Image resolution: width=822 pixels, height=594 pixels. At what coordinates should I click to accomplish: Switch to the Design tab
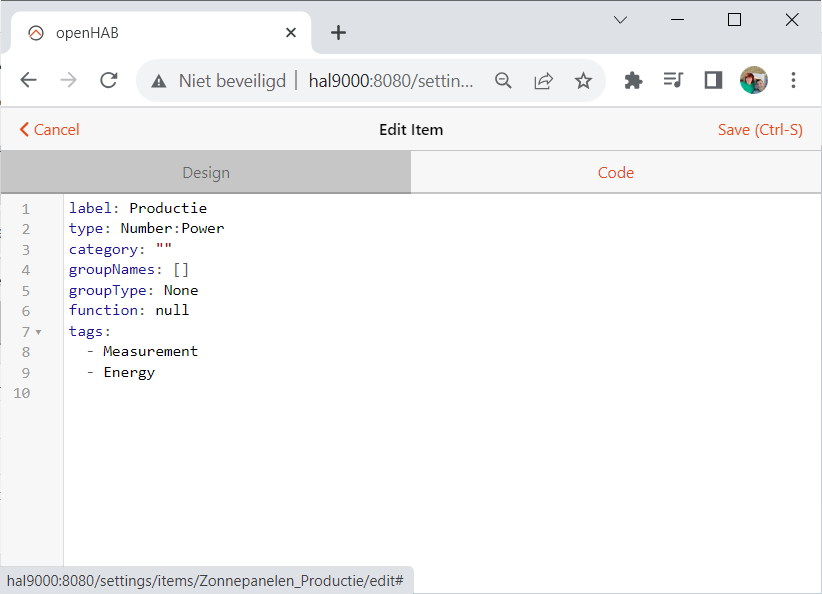tap(206, 173)
